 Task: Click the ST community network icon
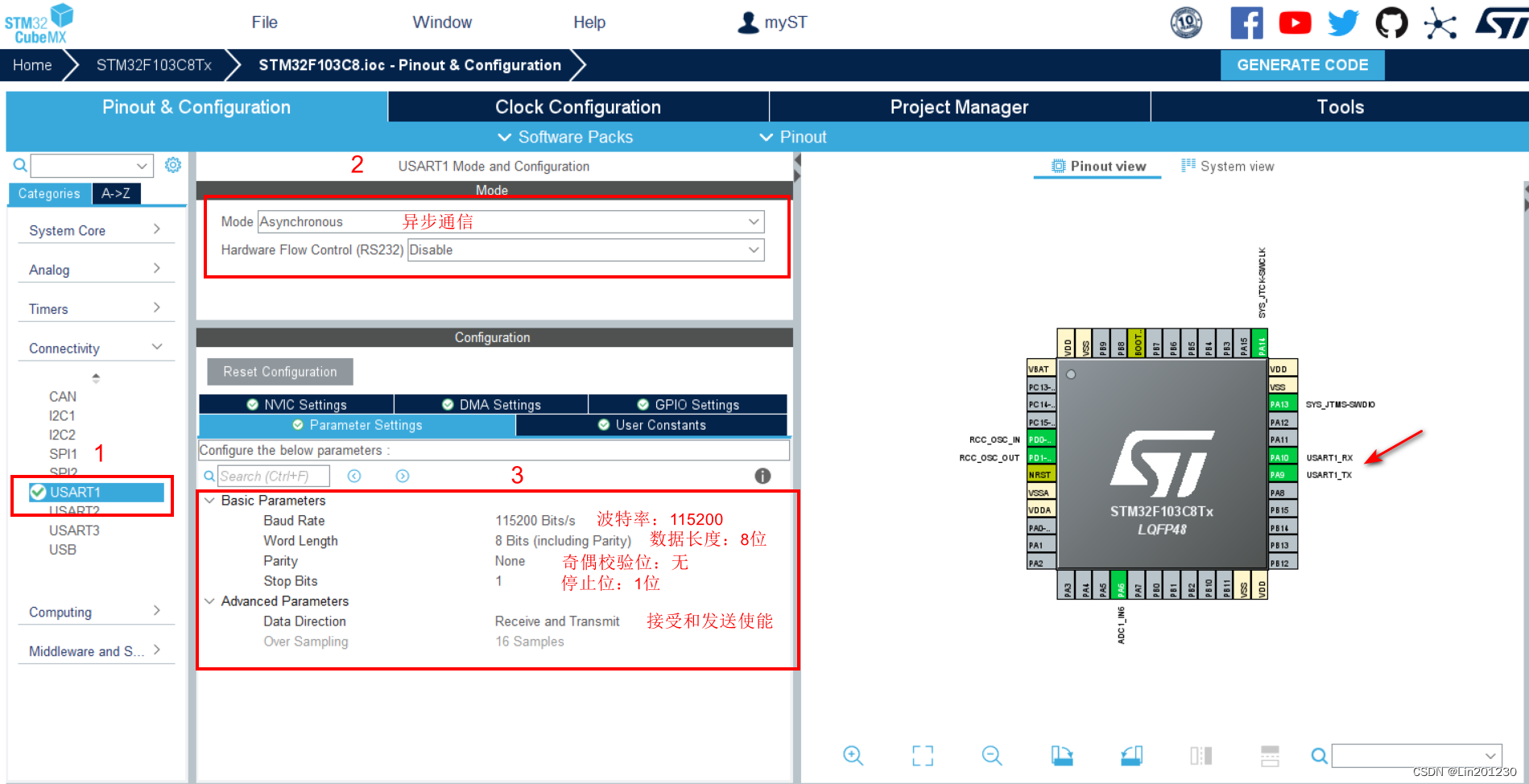(1440, 23)
